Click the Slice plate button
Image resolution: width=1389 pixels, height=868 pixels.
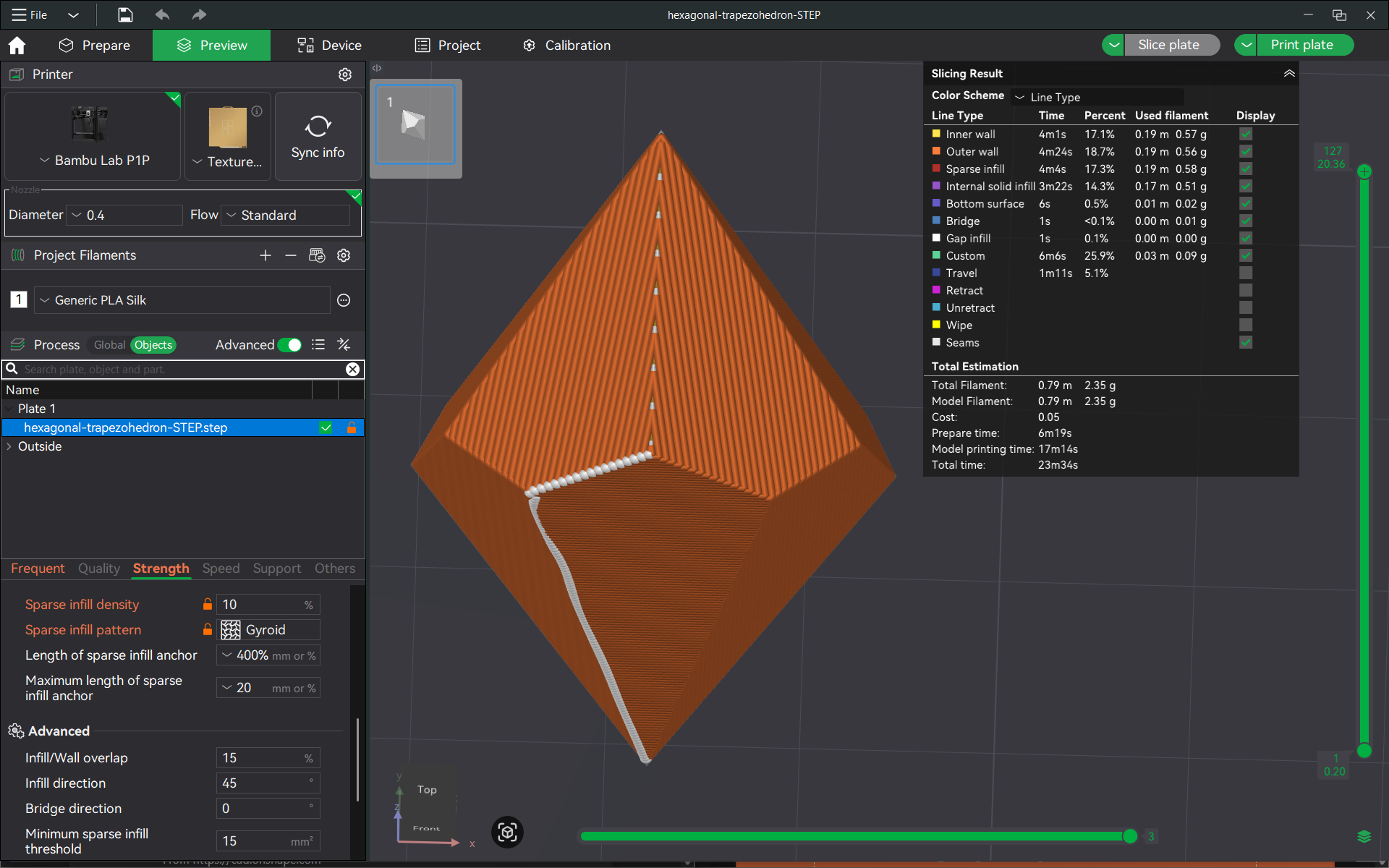coord(1168,45)
